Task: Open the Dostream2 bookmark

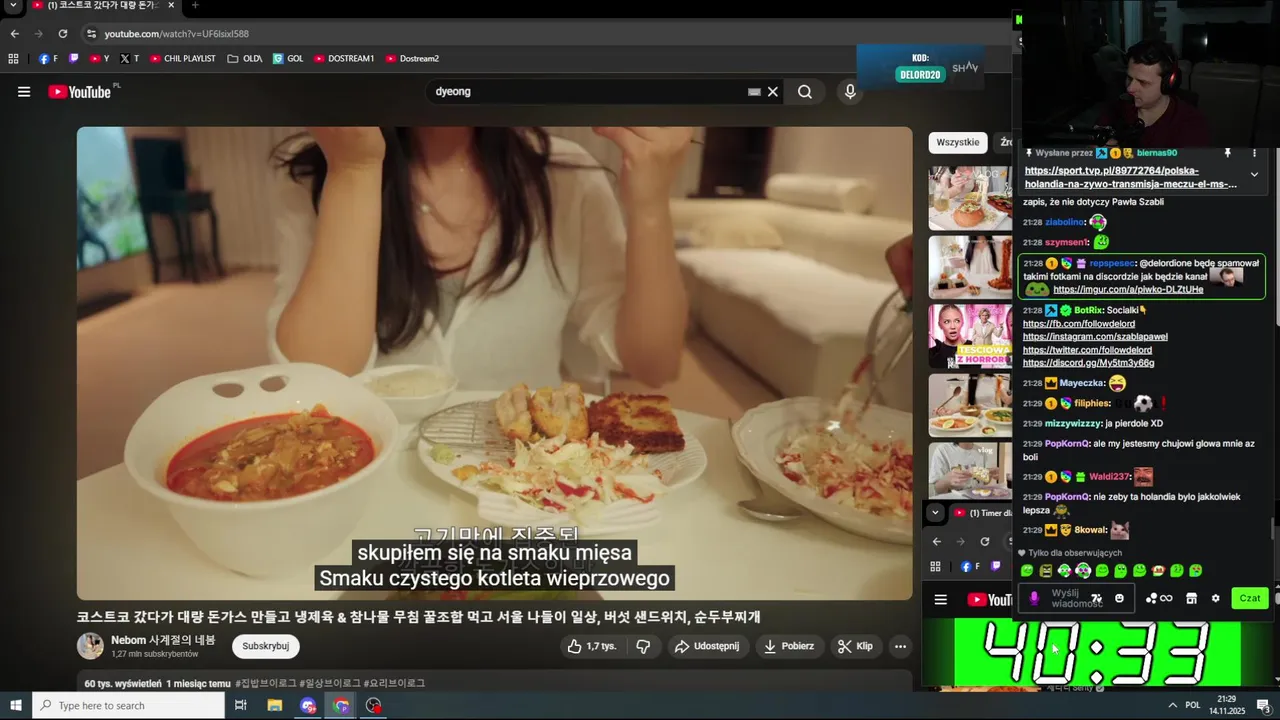Action: [x=412, y=59]
